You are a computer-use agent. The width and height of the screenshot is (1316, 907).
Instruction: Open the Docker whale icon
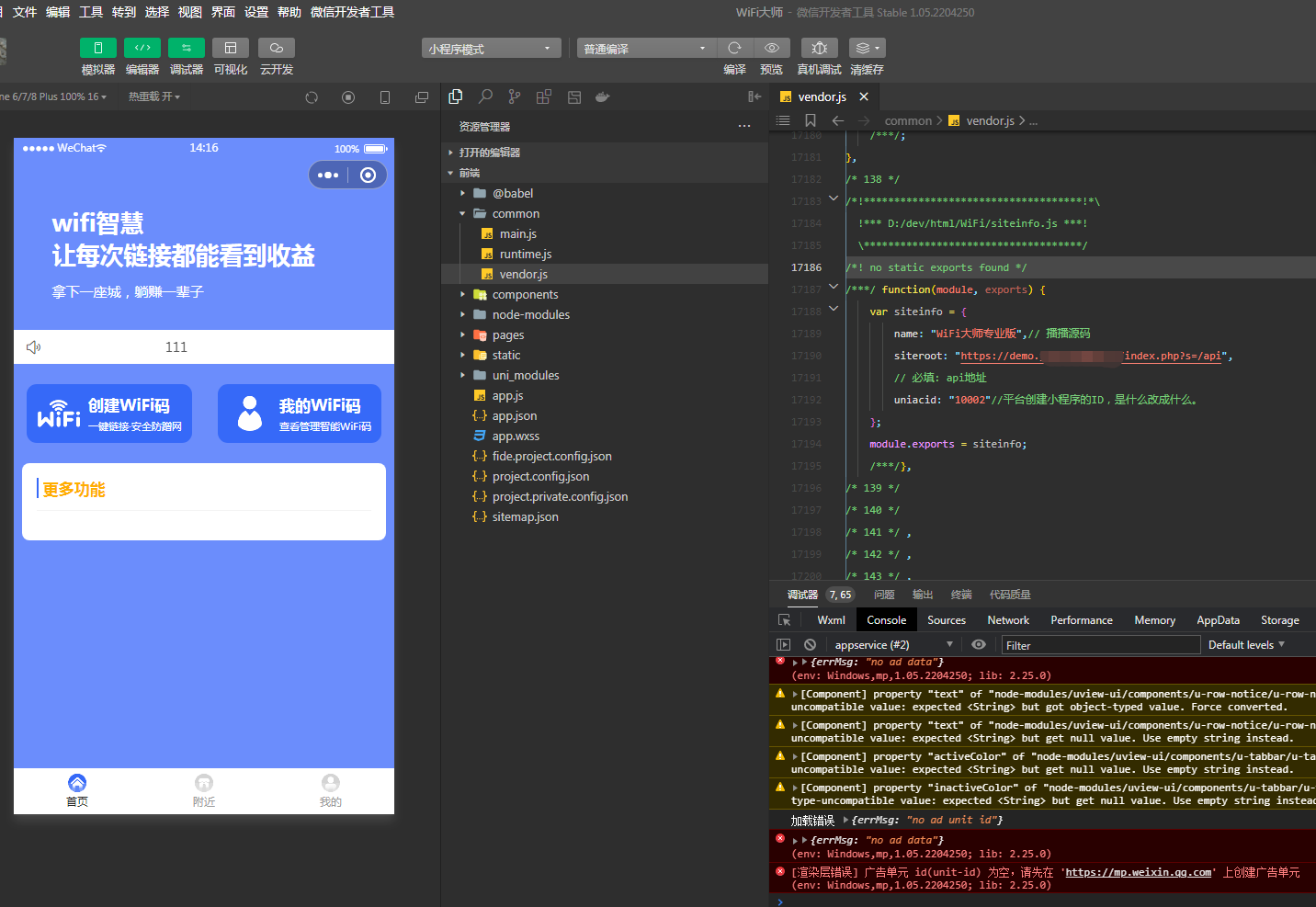tap(603, 96)
